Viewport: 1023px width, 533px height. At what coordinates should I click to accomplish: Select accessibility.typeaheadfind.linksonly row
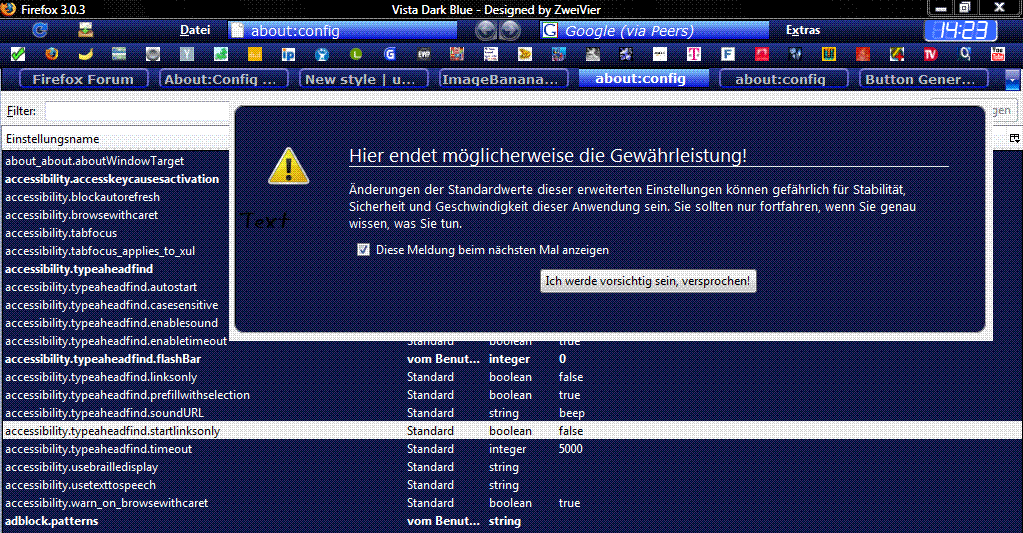point(512,377)
